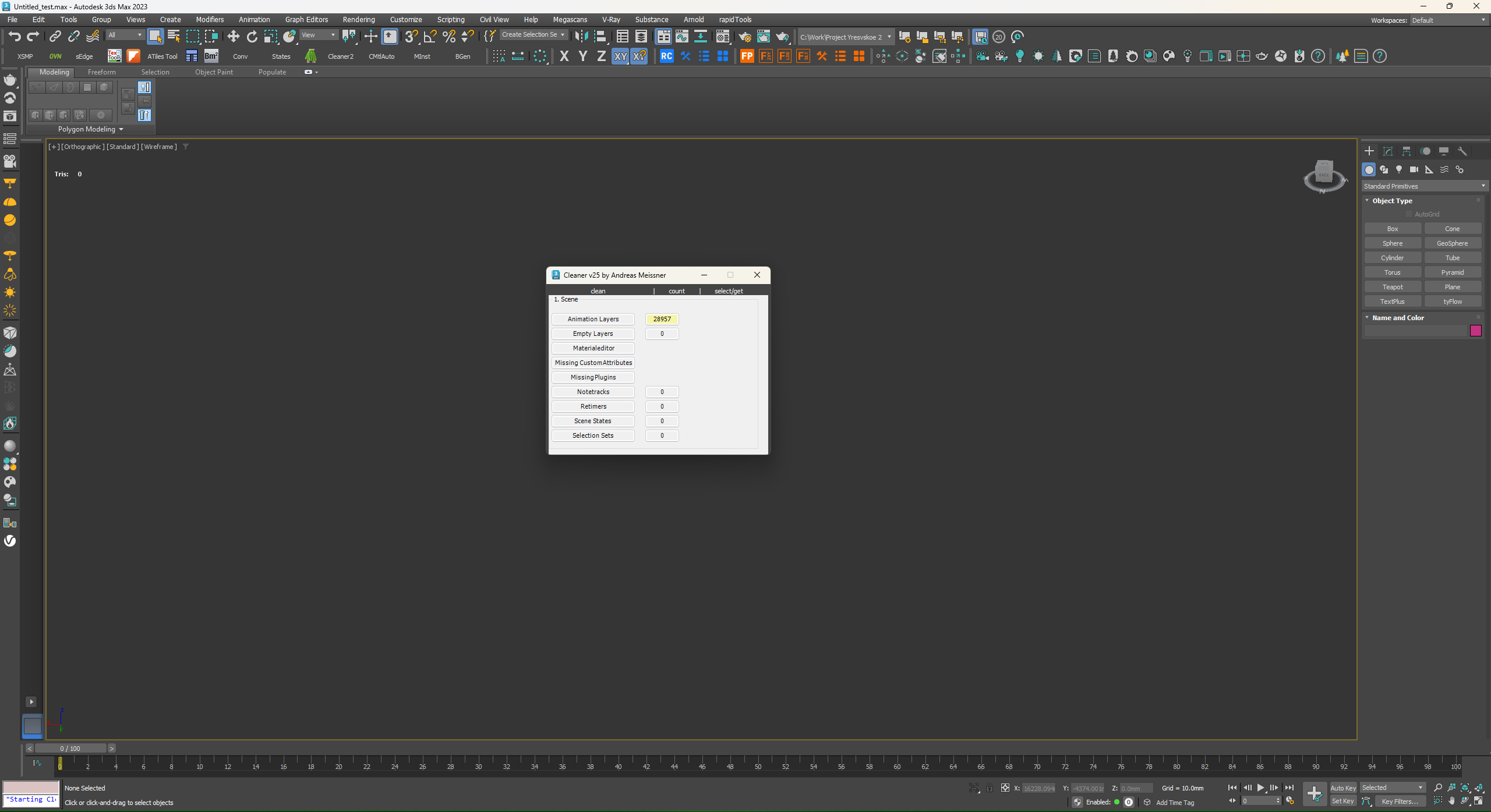
Task: Open the Modify panel tab icon
Action: click(x=1388, y=151)
